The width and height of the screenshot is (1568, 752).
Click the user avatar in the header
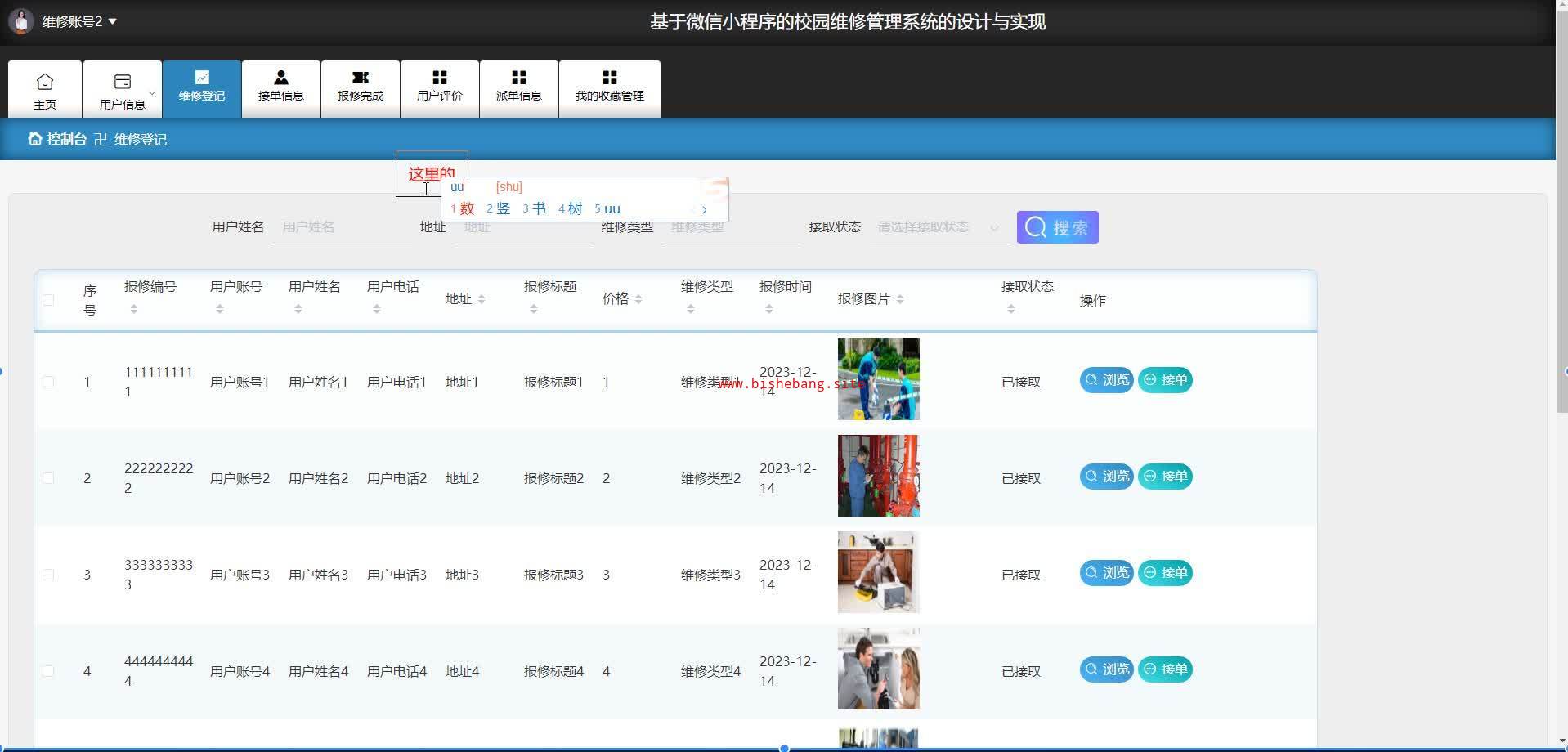[21, 21]
